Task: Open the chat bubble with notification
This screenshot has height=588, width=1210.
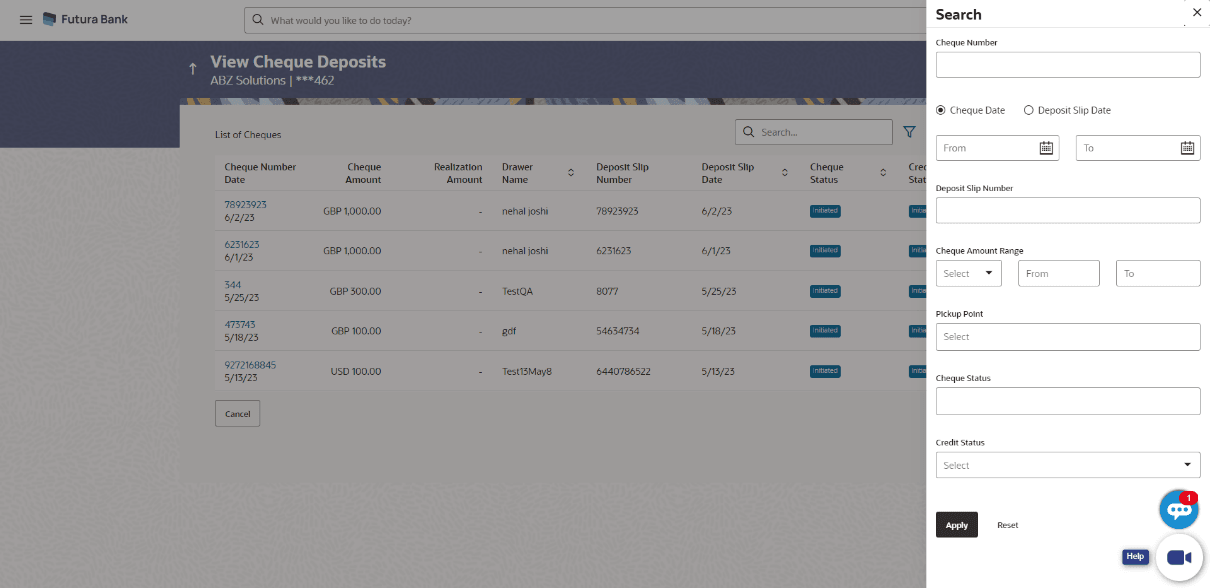Action: coord(1179,510)
